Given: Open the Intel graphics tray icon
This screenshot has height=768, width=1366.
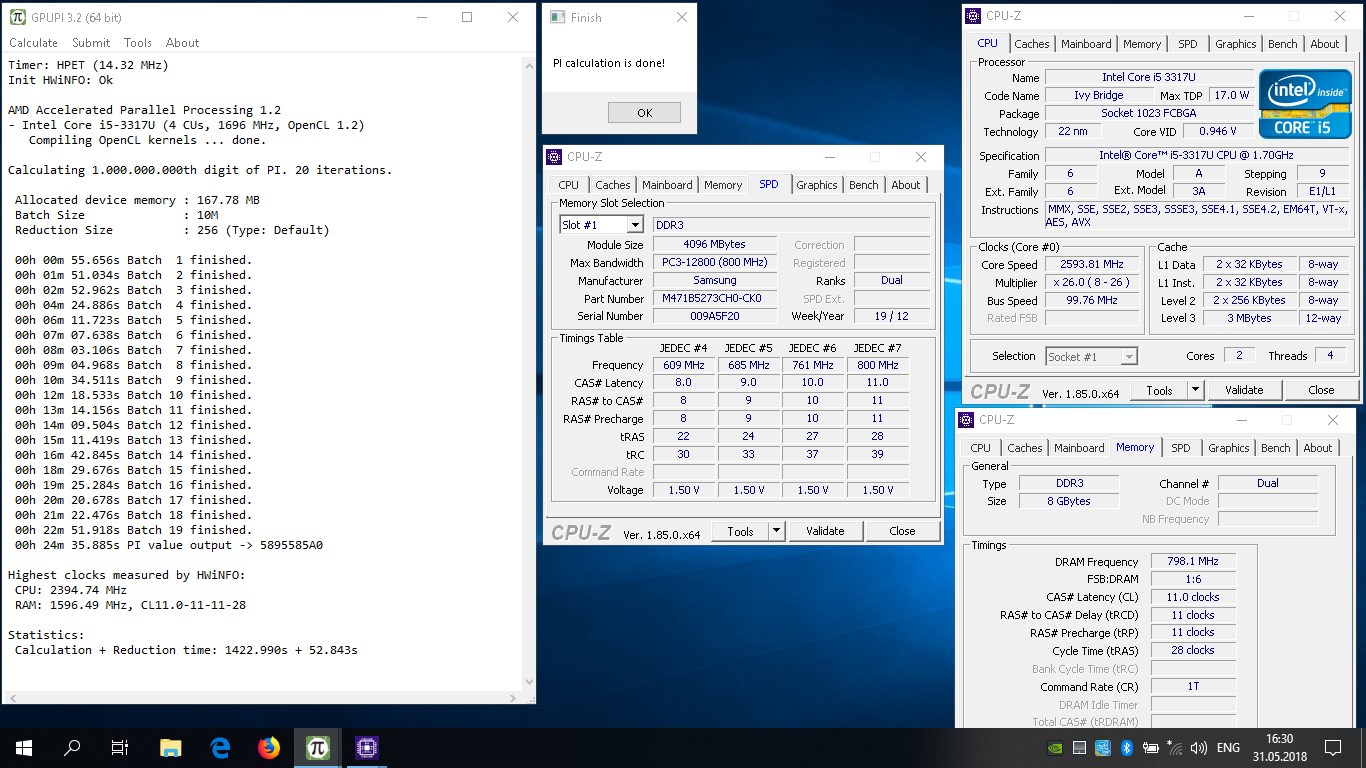Looking at the screenshot, I should click(1103, 747).
